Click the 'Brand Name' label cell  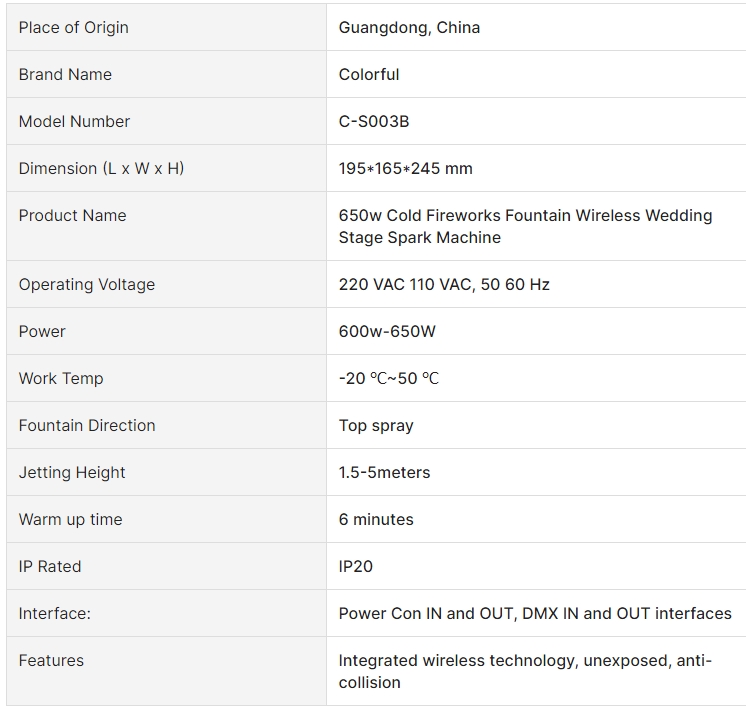(x=167, y=74)
